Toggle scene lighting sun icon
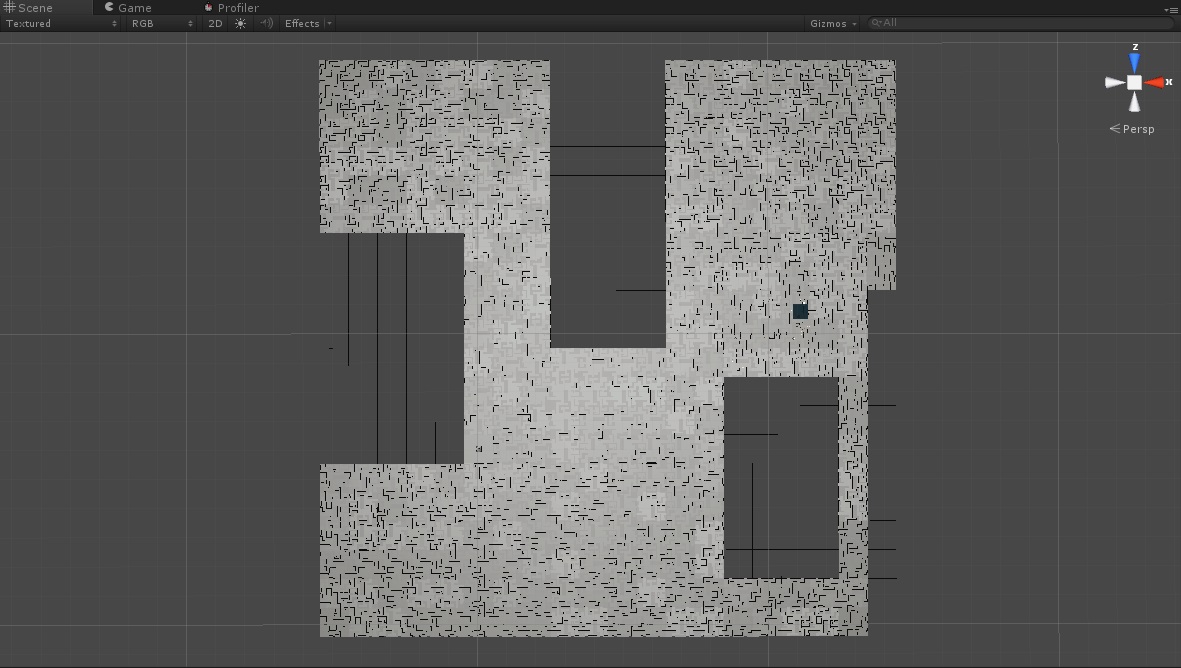This screenshot has width=1181, height=668. coord(240,23)
